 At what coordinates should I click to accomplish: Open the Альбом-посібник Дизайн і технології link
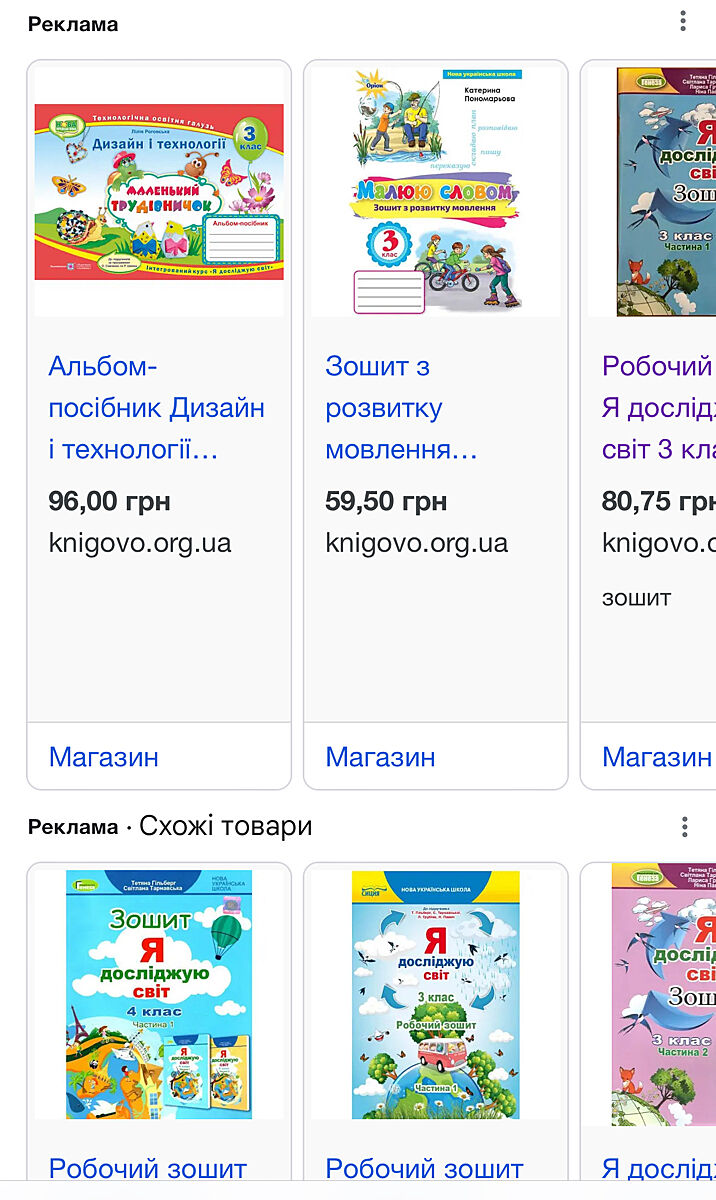156,408
